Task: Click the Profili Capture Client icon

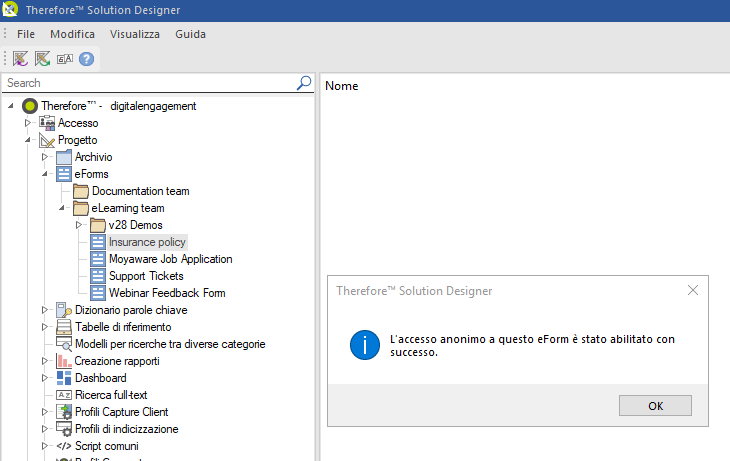Action: [64, 412]
